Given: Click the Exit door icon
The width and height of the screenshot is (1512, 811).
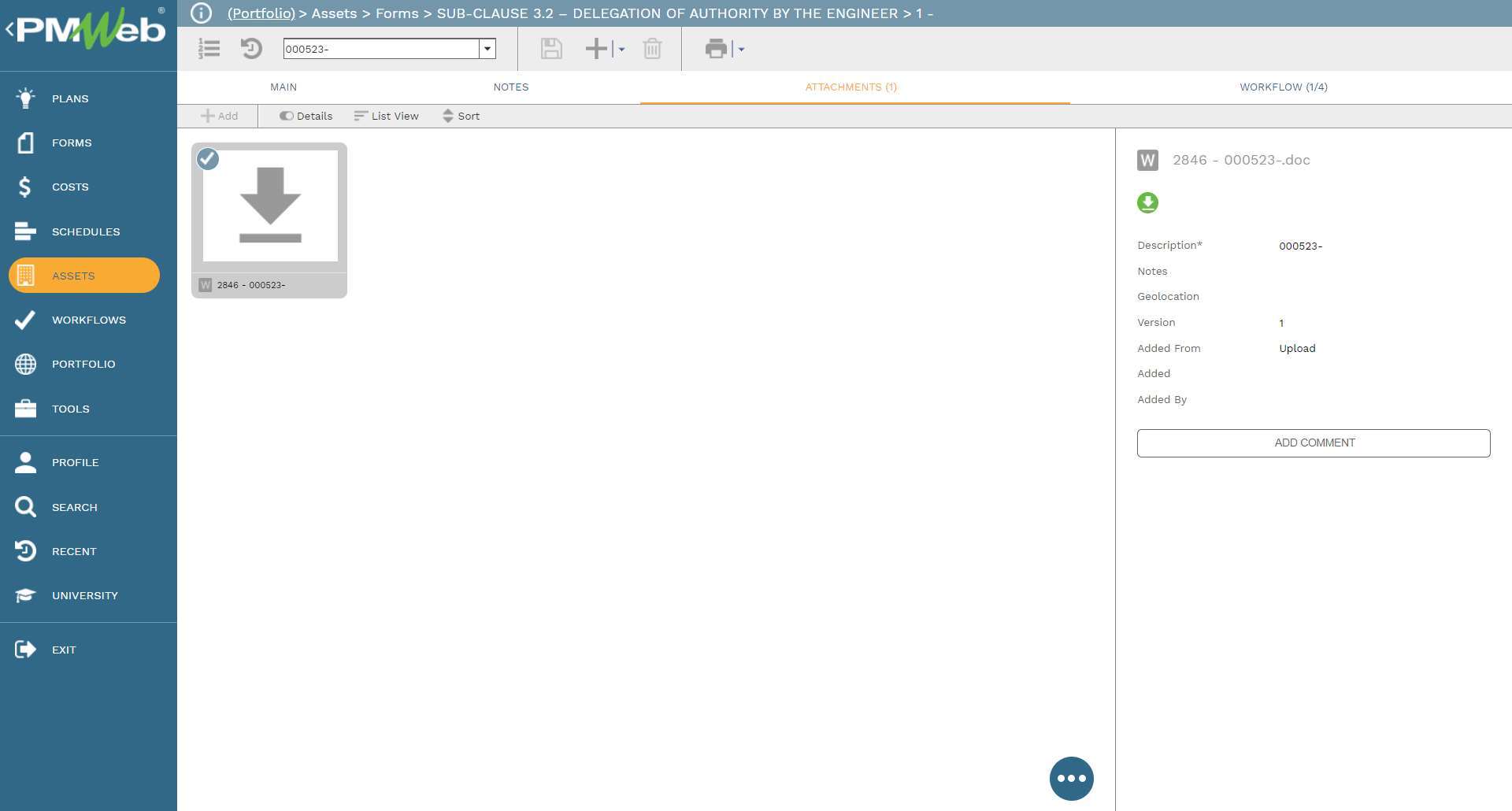Looking at the screenshot, I should [x=25, y=650].
